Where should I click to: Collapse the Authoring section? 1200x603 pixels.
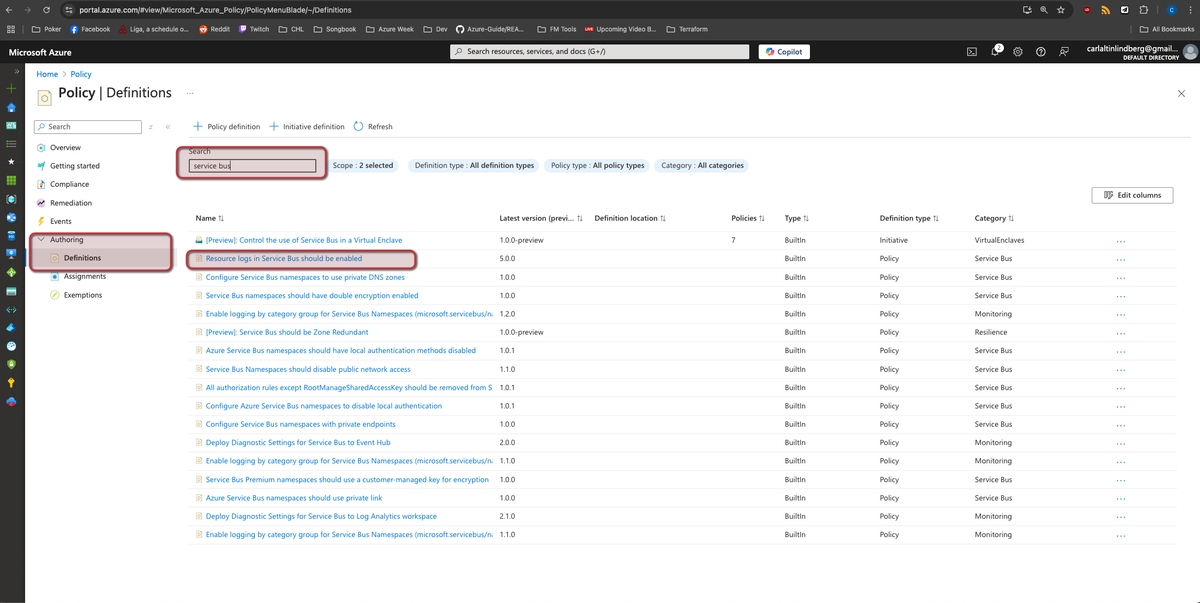[x=41, y=240]
